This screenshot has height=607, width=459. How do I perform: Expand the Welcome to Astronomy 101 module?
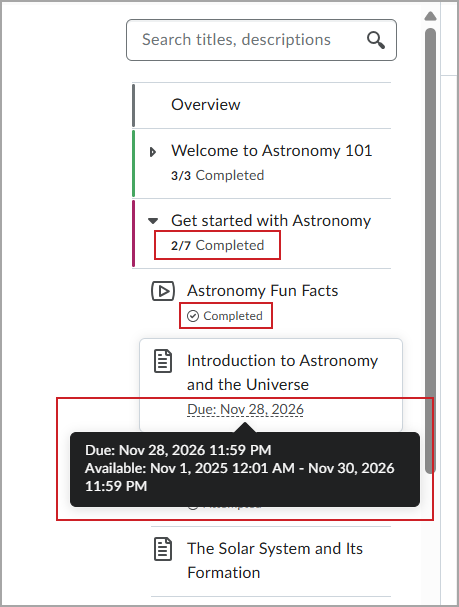(x=153, y=152)
